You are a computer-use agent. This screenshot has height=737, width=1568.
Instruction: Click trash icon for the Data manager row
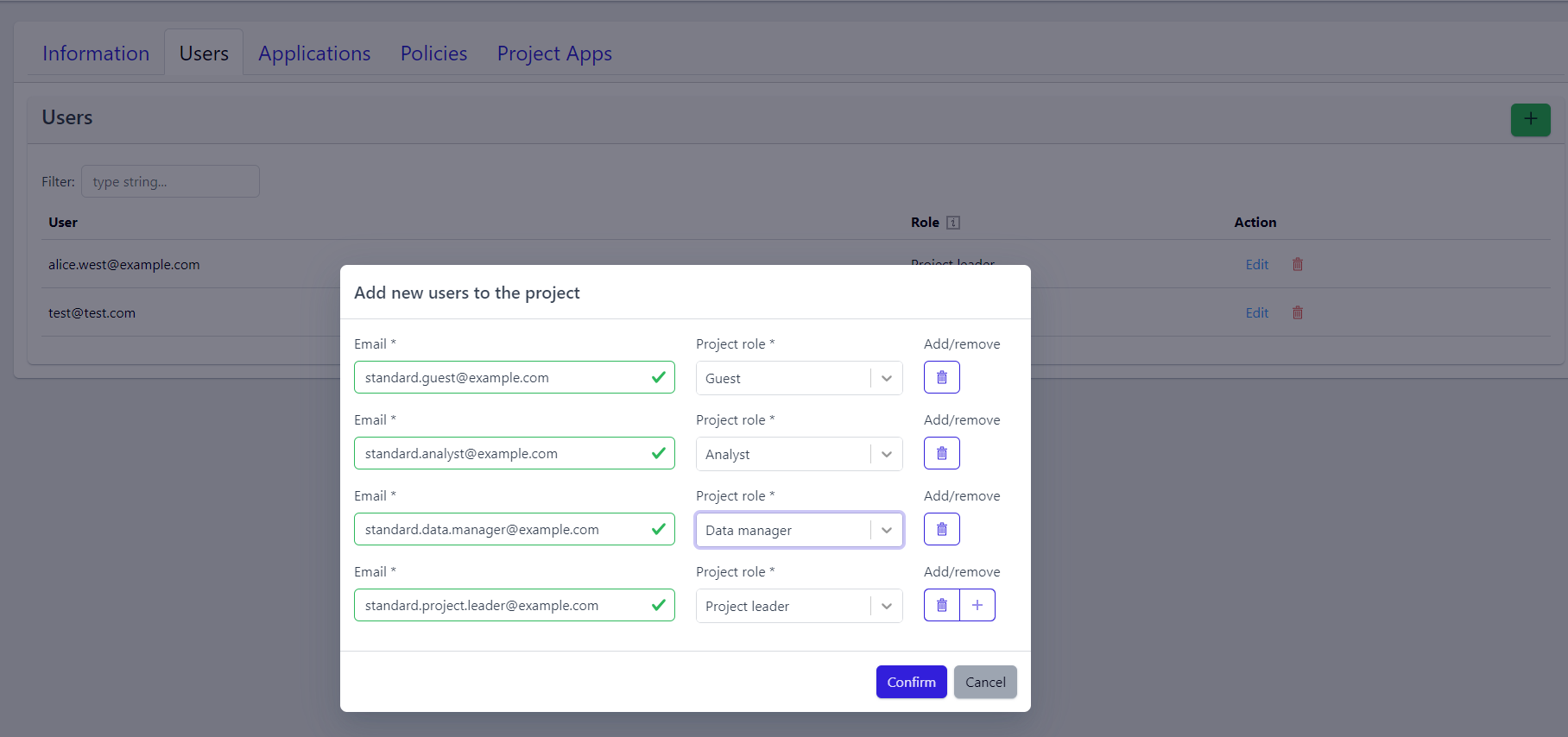(x=941, y=529)
